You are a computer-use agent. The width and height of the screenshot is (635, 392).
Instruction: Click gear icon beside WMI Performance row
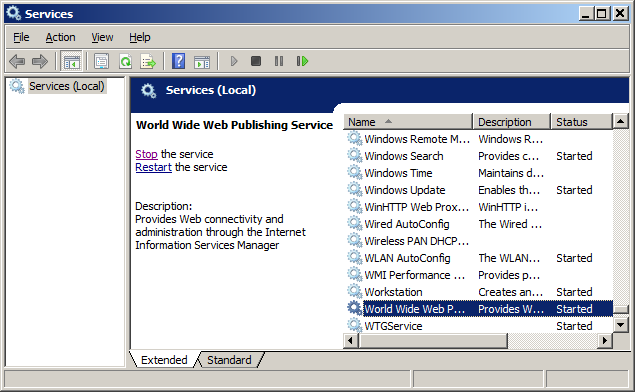pos(354,275)
